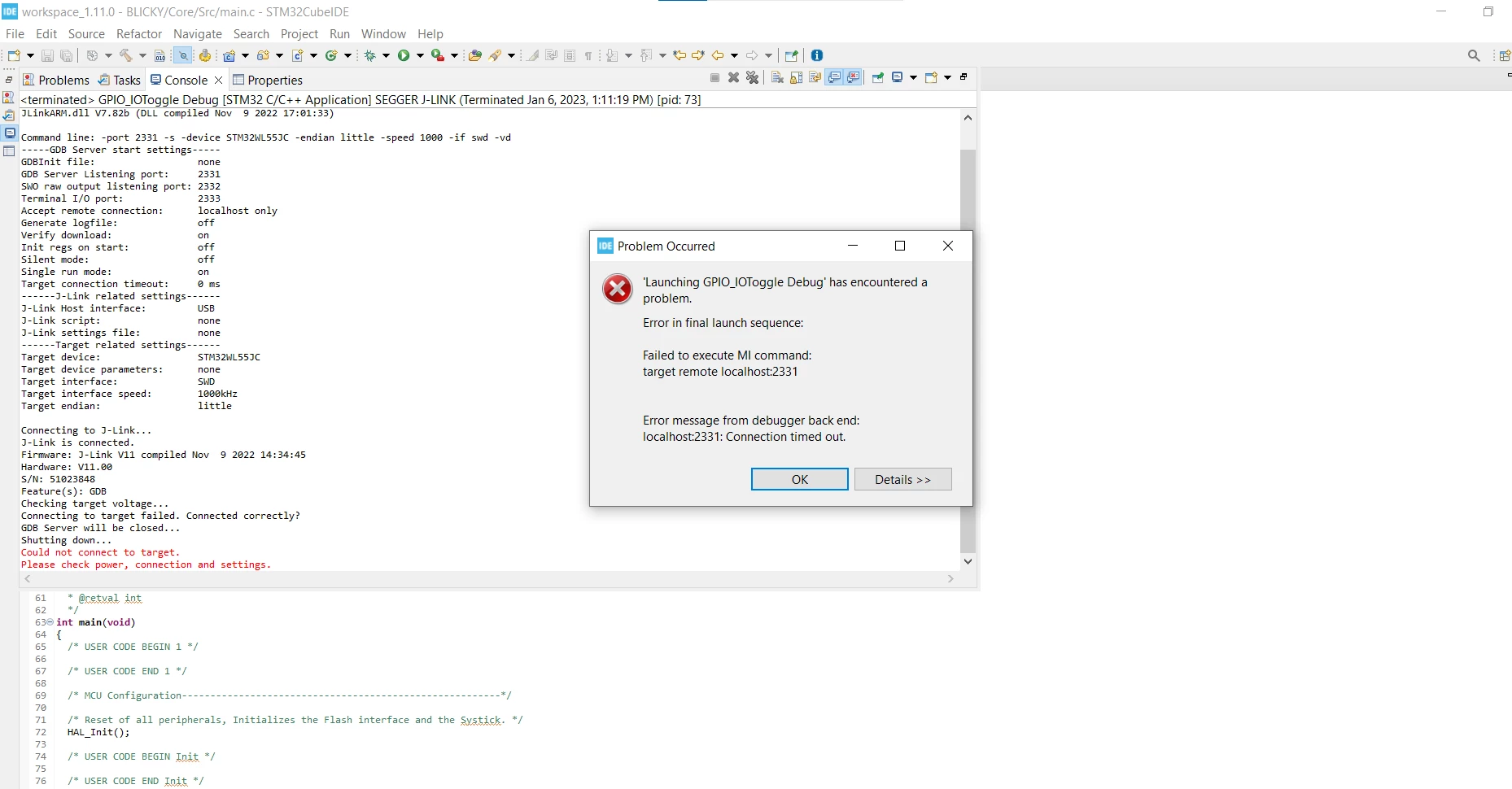Image resolution: width=1512 pixels, height=789 pixels.
Task: Click the Tasks view icon in left sidebar
Action: (x=9, y=116)
